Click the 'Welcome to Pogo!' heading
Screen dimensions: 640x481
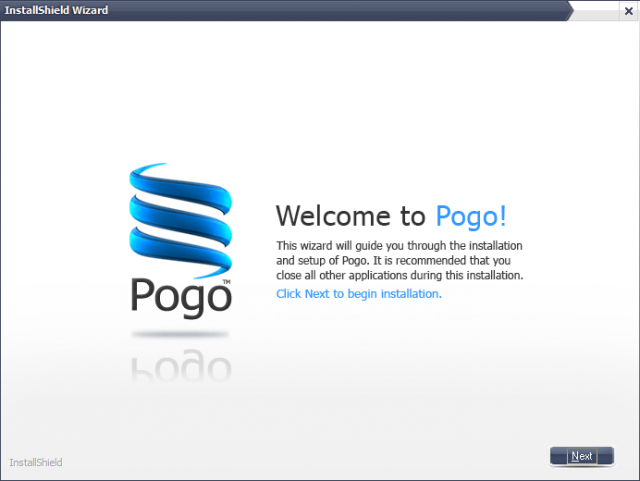(391, 216)
